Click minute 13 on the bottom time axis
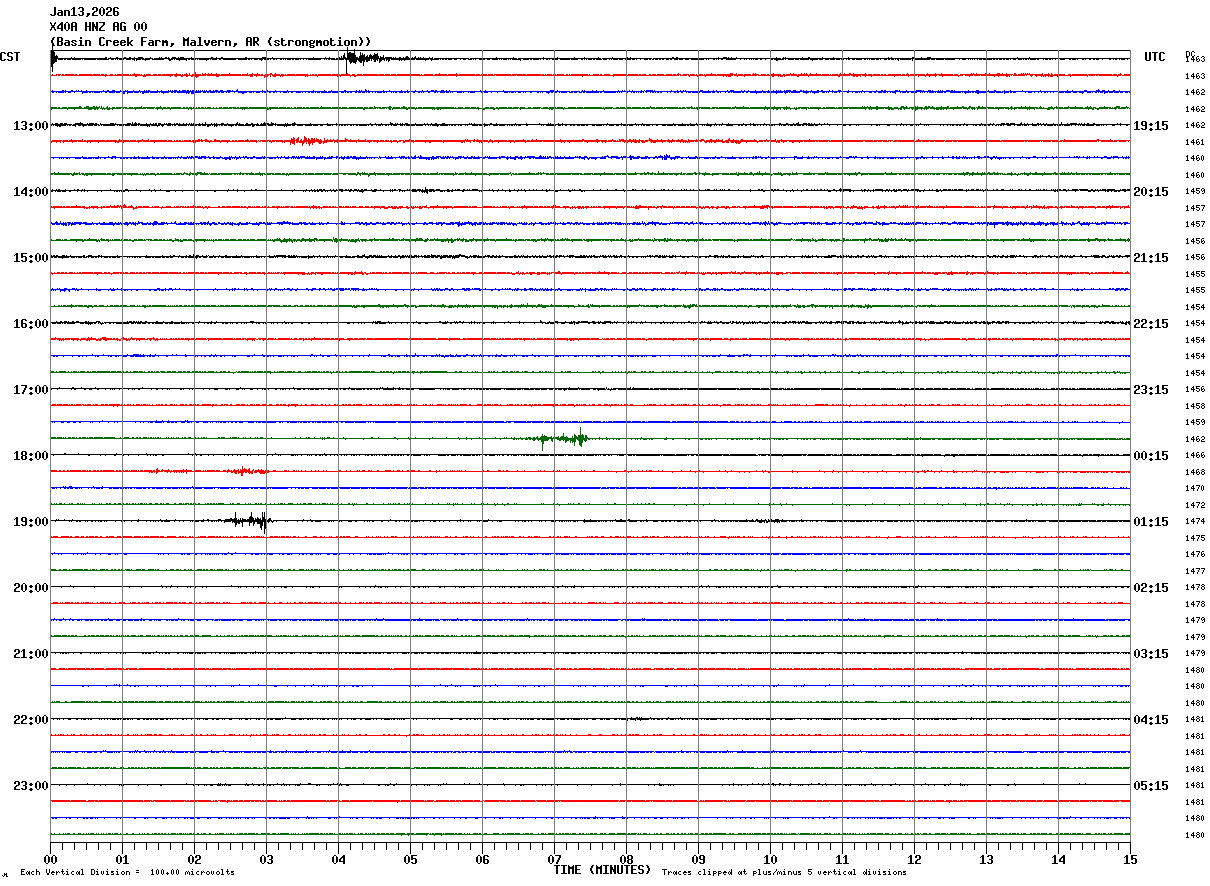The image size is (1210, 886). (x=986, y=859)
